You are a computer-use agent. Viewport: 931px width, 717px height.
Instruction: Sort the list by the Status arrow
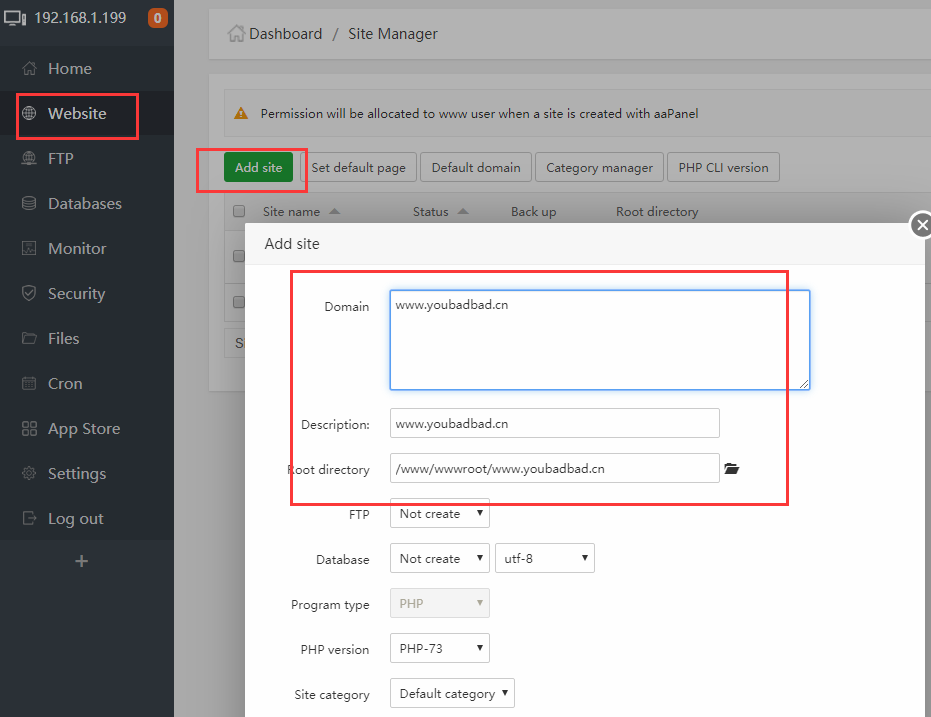point(463,212)
